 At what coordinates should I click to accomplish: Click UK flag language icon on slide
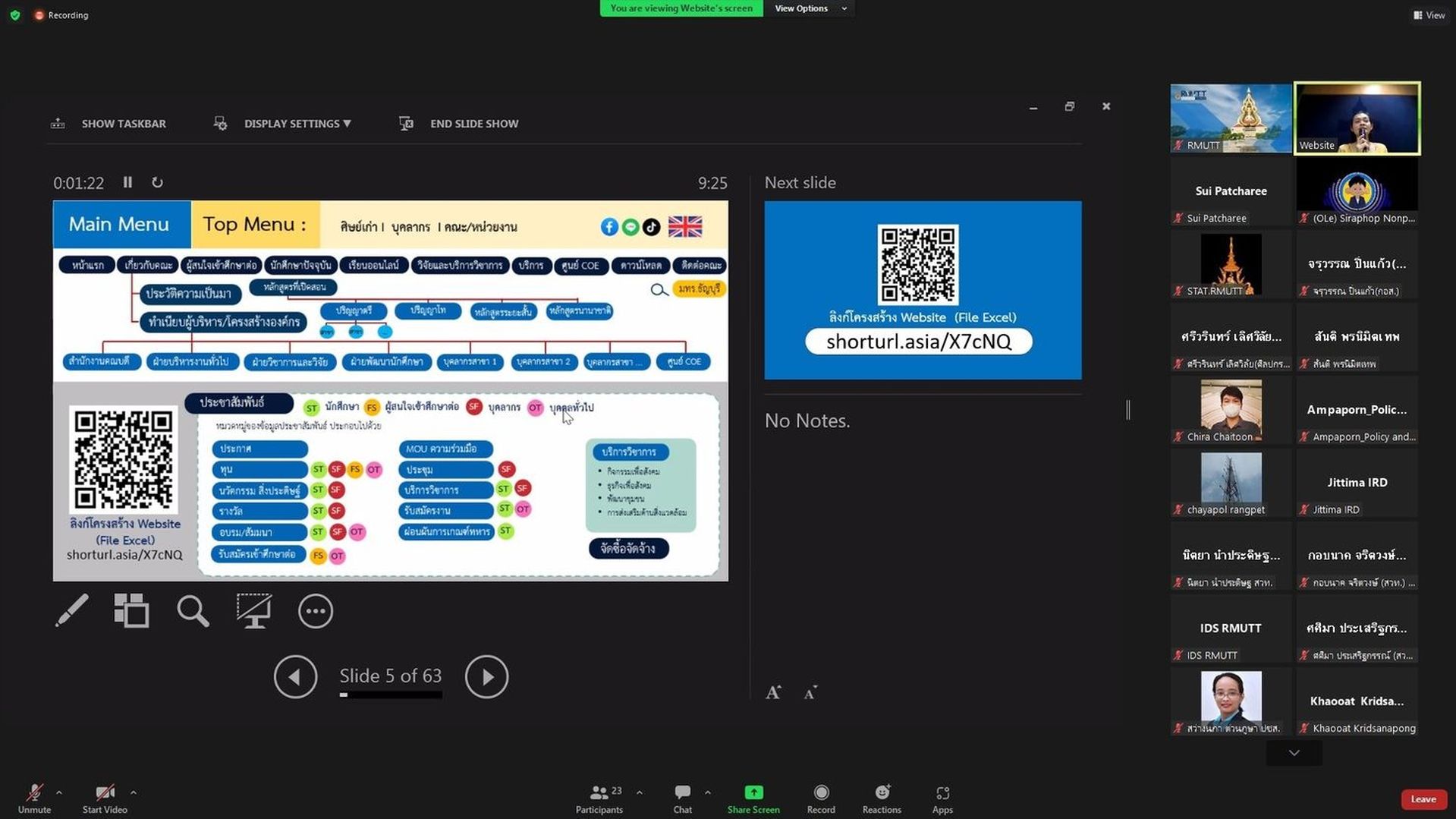(685, 226)
